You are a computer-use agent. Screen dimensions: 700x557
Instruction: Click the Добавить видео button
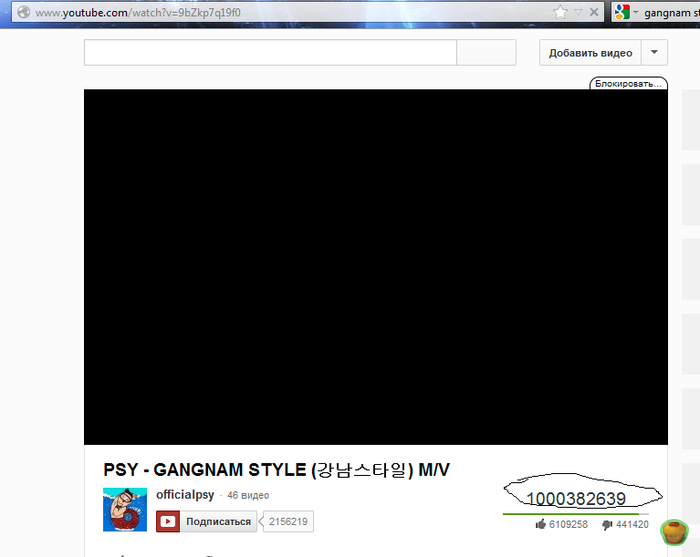[x=590, y=53]
